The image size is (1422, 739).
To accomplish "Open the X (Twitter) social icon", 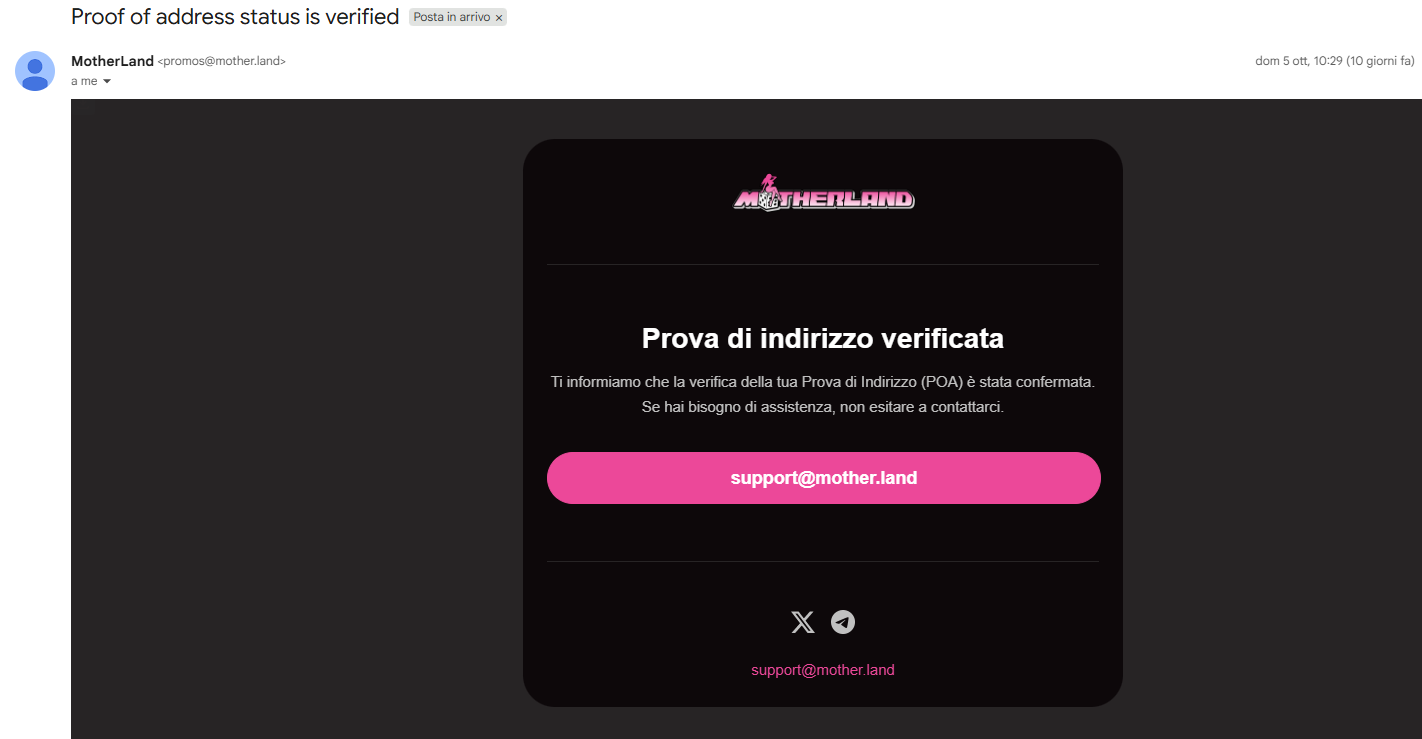I will click(802, 623).
